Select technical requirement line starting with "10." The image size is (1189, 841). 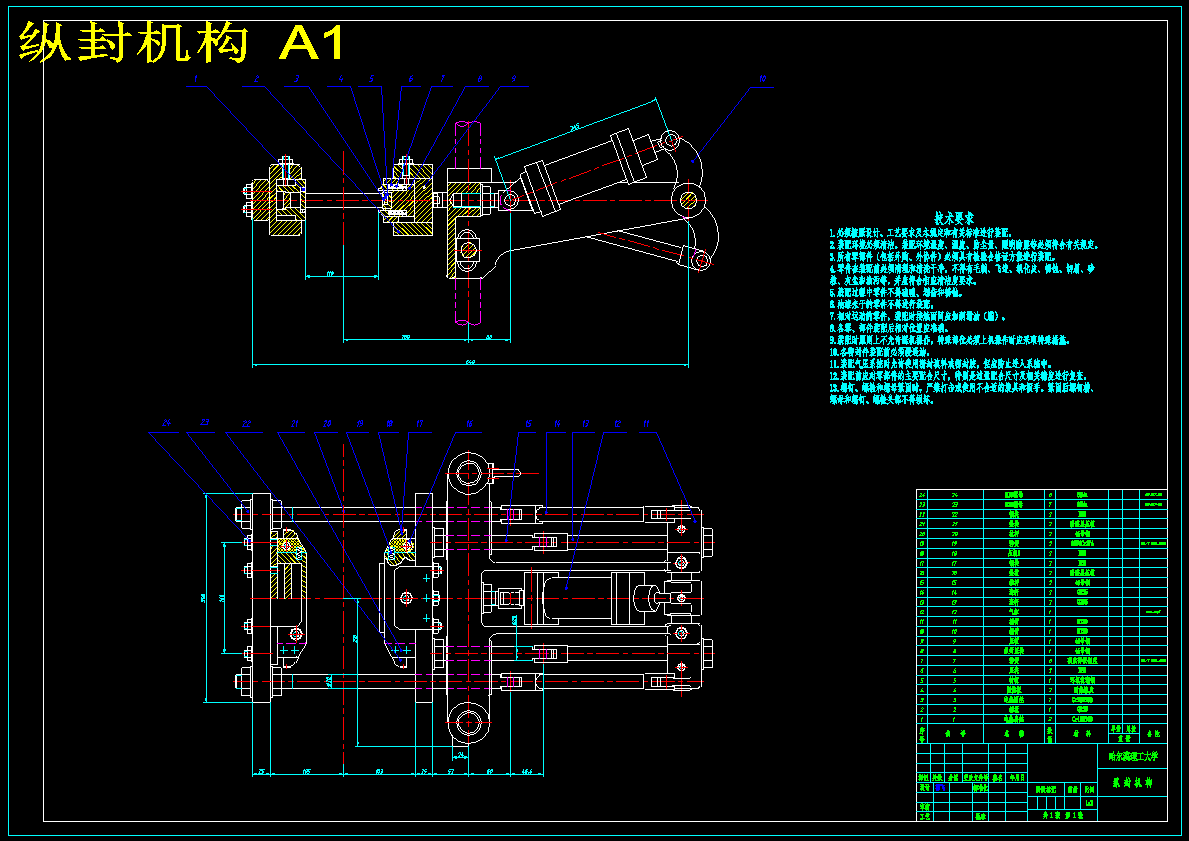point(880,352)
